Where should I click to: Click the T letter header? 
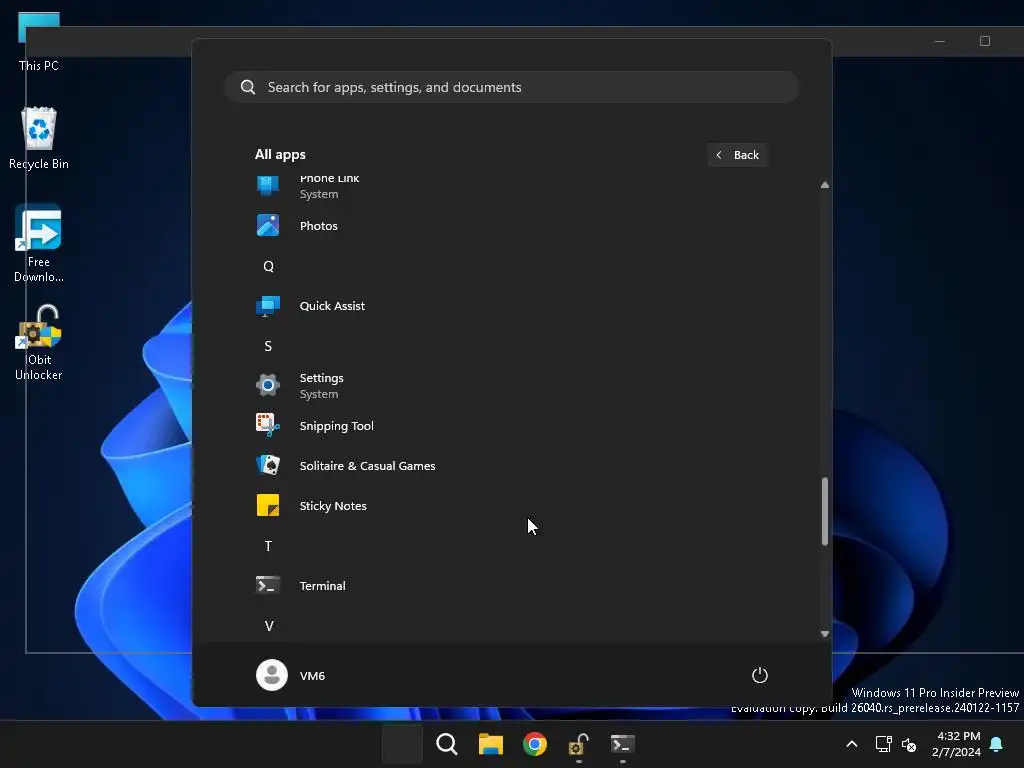pyautogui.click(x=268, y=546)
